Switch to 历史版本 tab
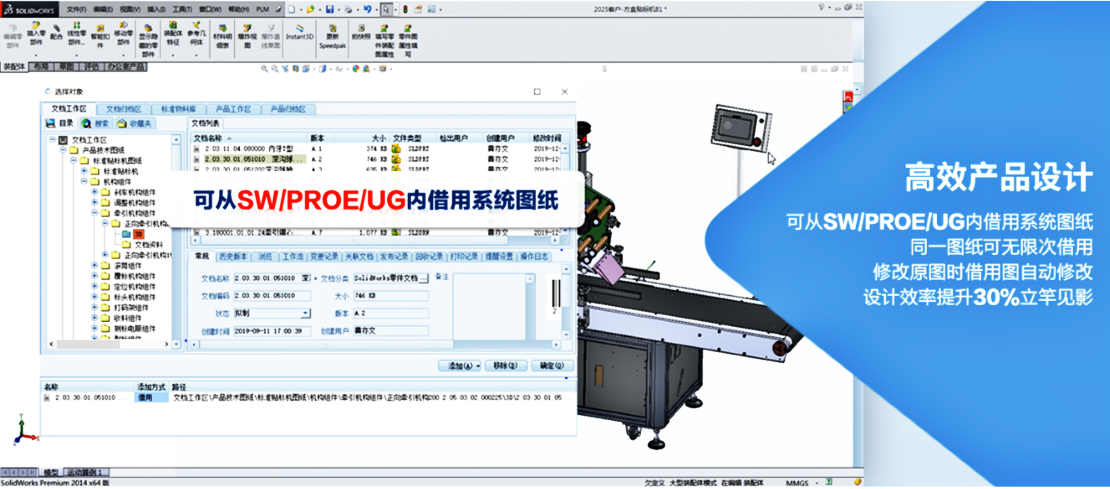This screenshot has height=489, width=1110. pos(233,256)
